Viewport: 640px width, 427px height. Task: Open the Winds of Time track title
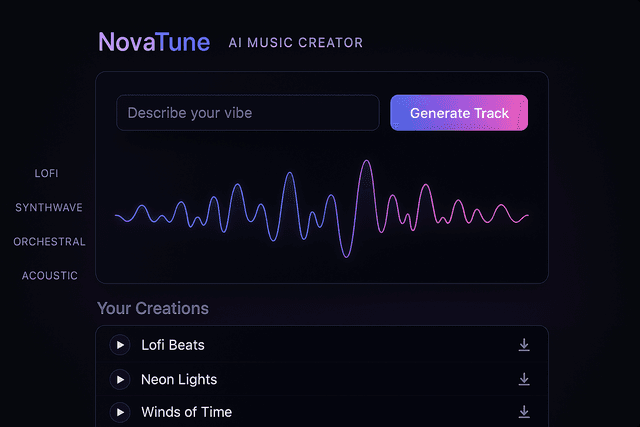[x=186, y=412]
